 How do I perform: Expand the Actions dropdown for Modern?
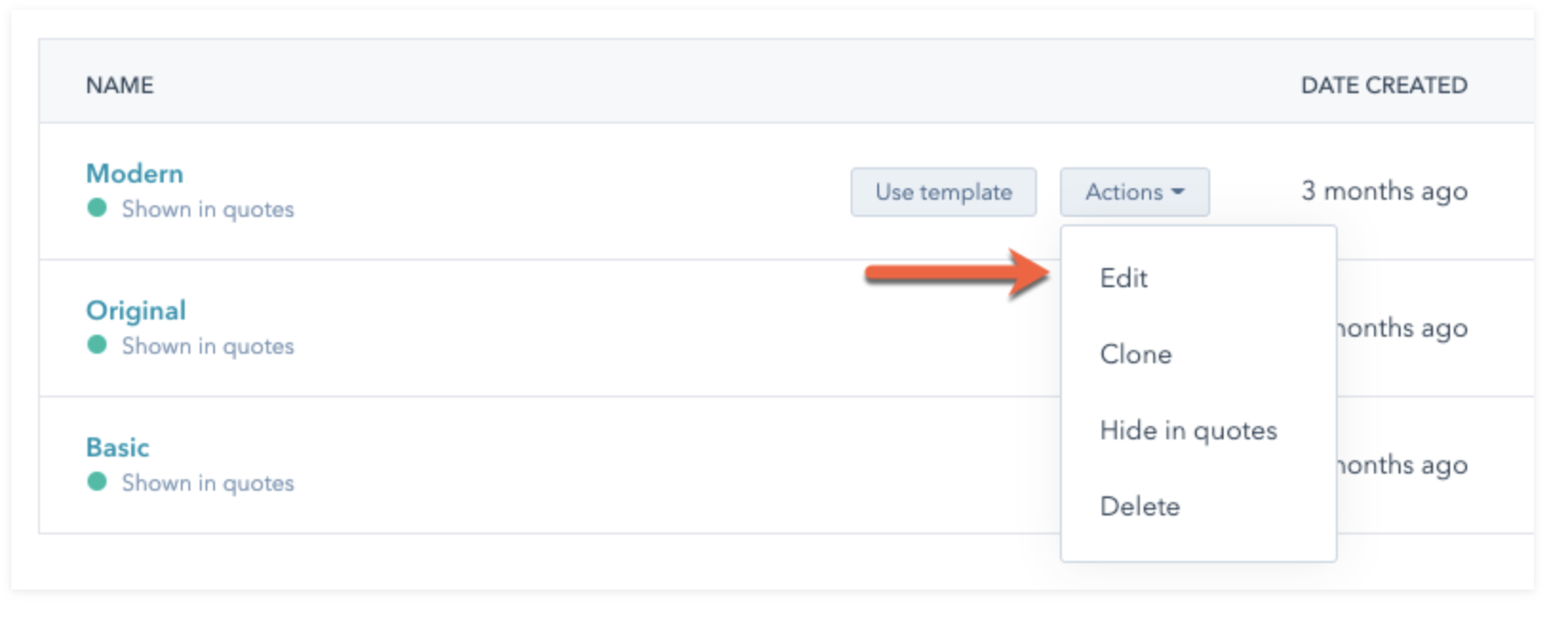tap(1134, 192)
